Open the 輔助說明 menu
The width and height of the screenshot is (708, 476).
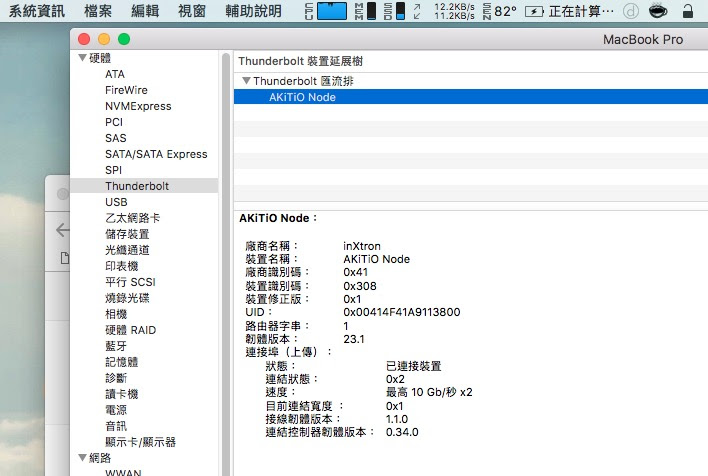pyautogui.click(x=253, y=11)
